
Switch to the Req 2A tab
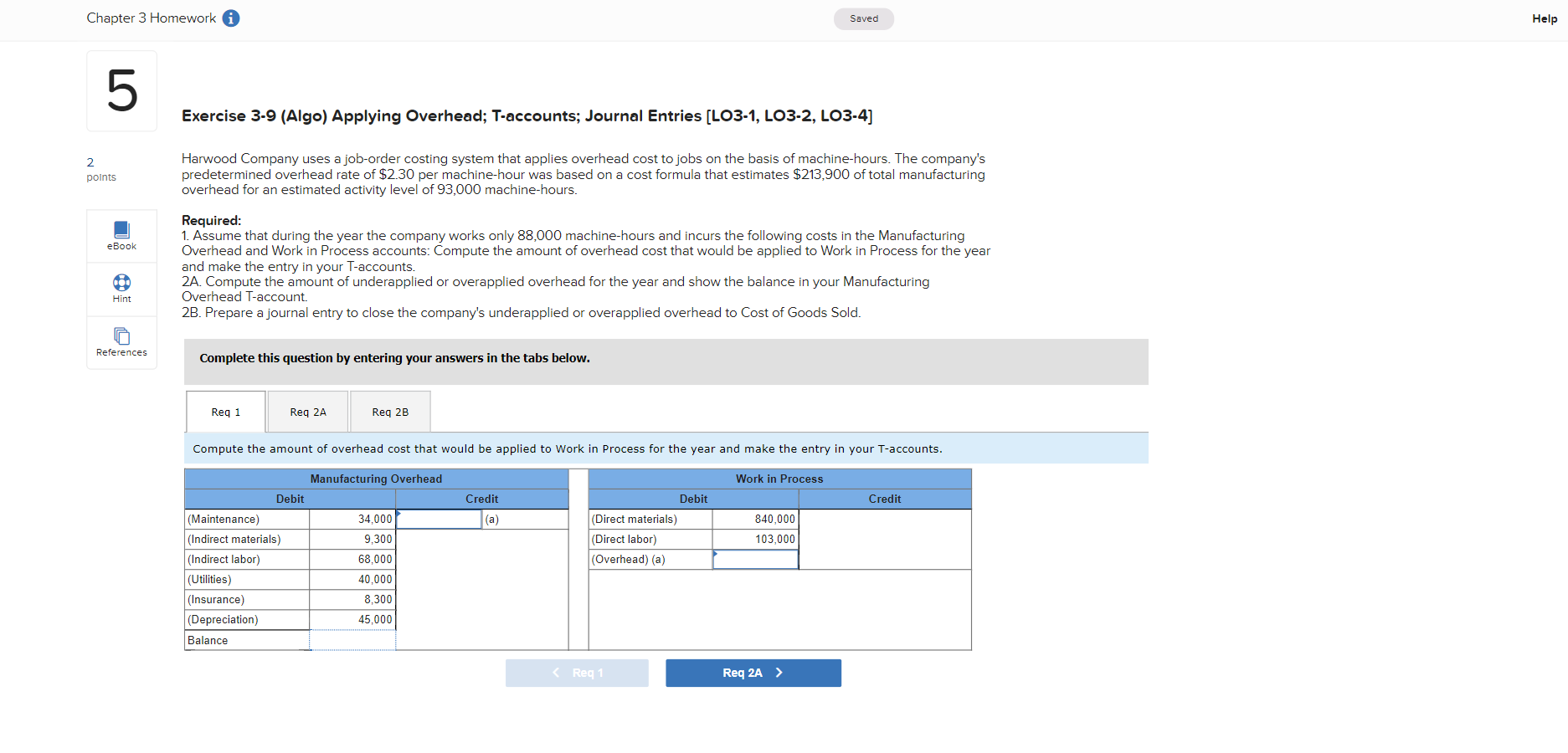click(x=307, y=412)
